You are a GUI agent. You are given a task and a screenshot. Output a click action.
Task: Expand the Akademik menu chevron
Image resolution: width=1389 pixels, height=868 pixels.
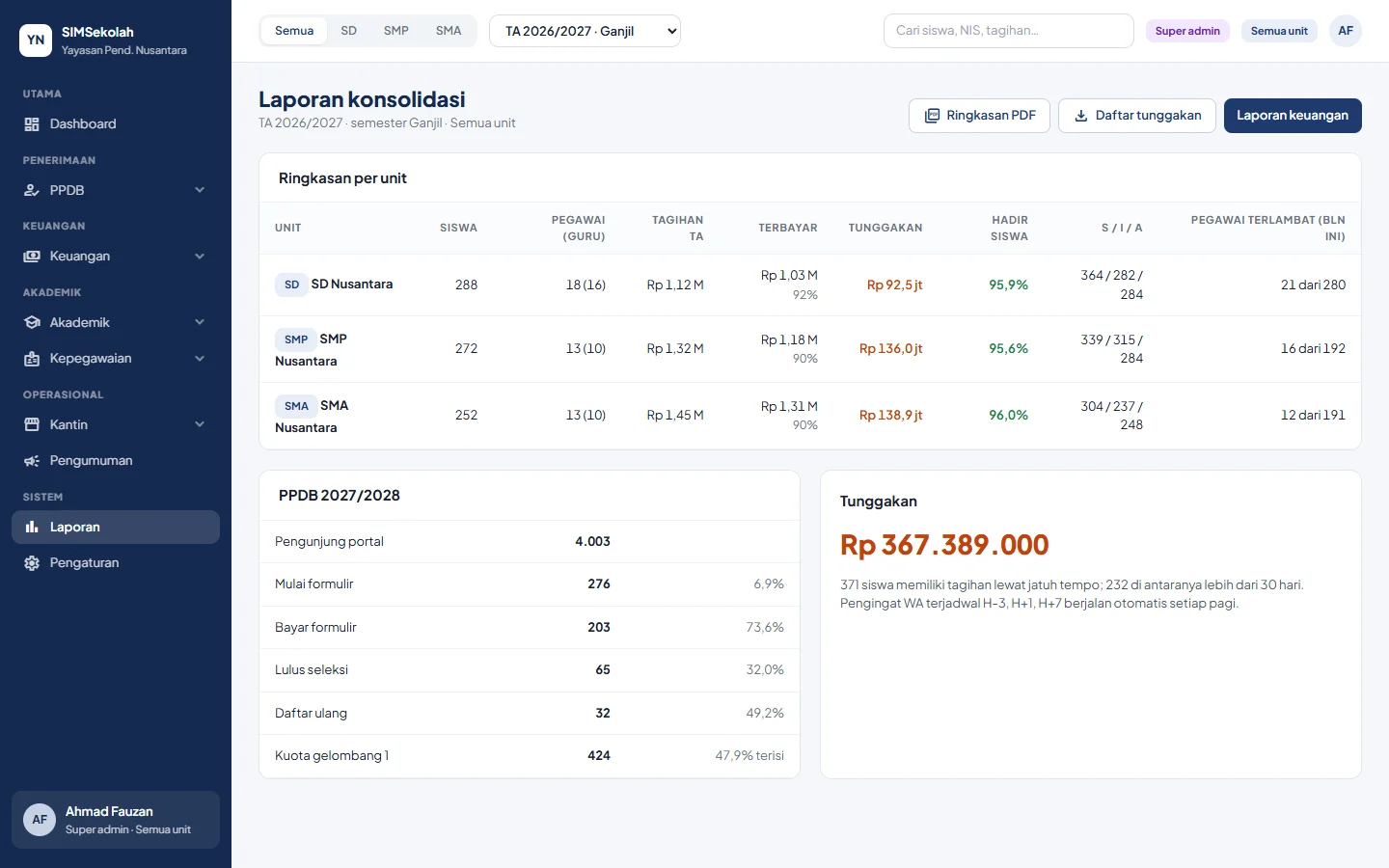200,322
